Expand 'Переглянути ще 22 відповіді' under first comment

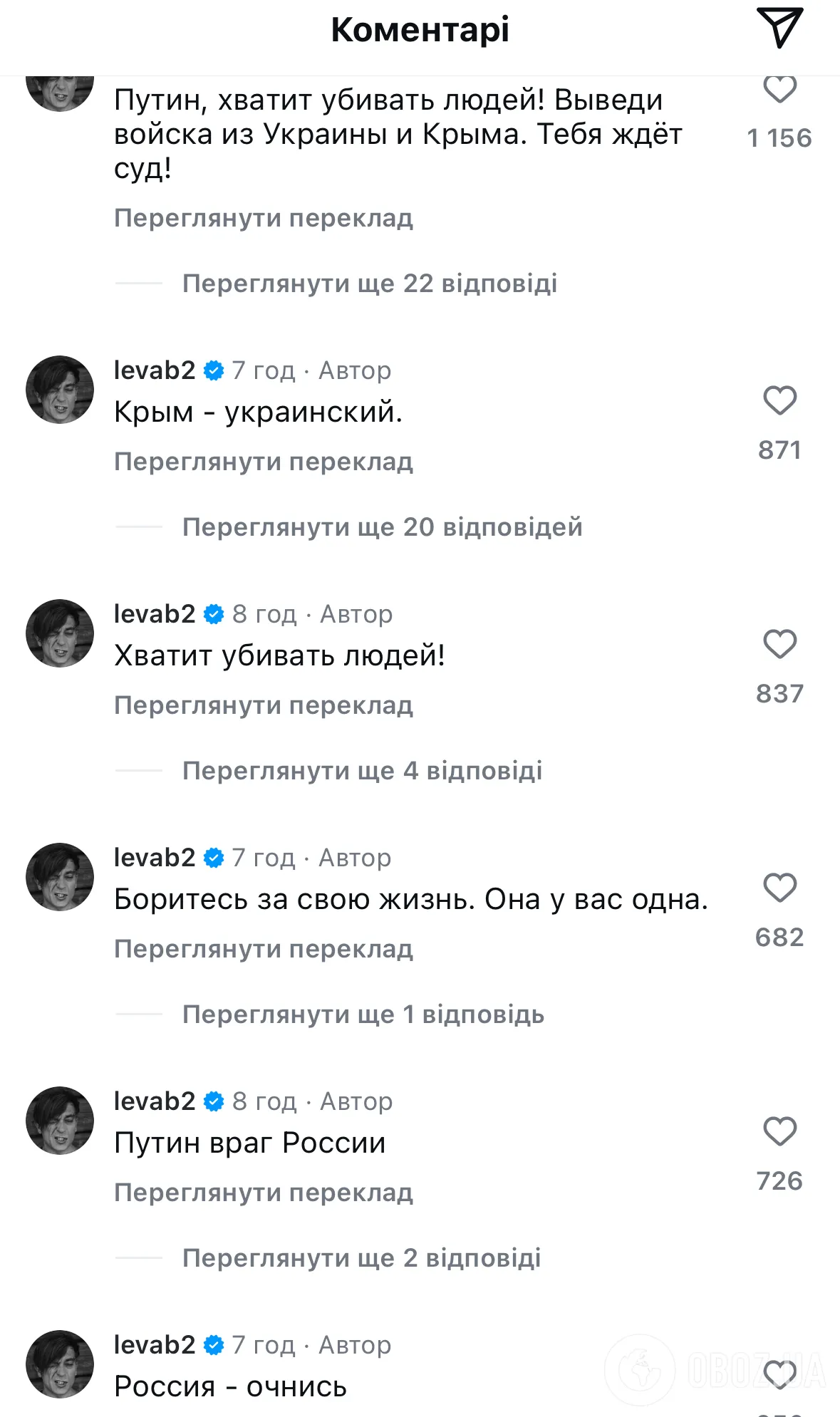pos(370,284)
